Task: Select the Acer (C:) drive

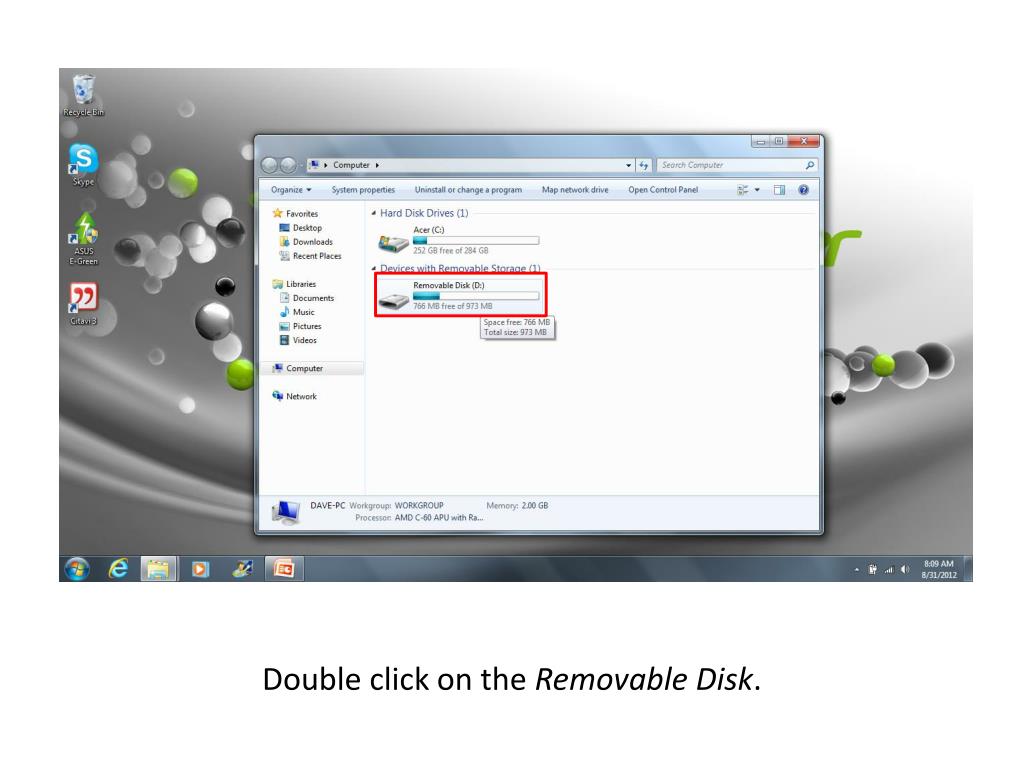Action: tap(459, 240)
